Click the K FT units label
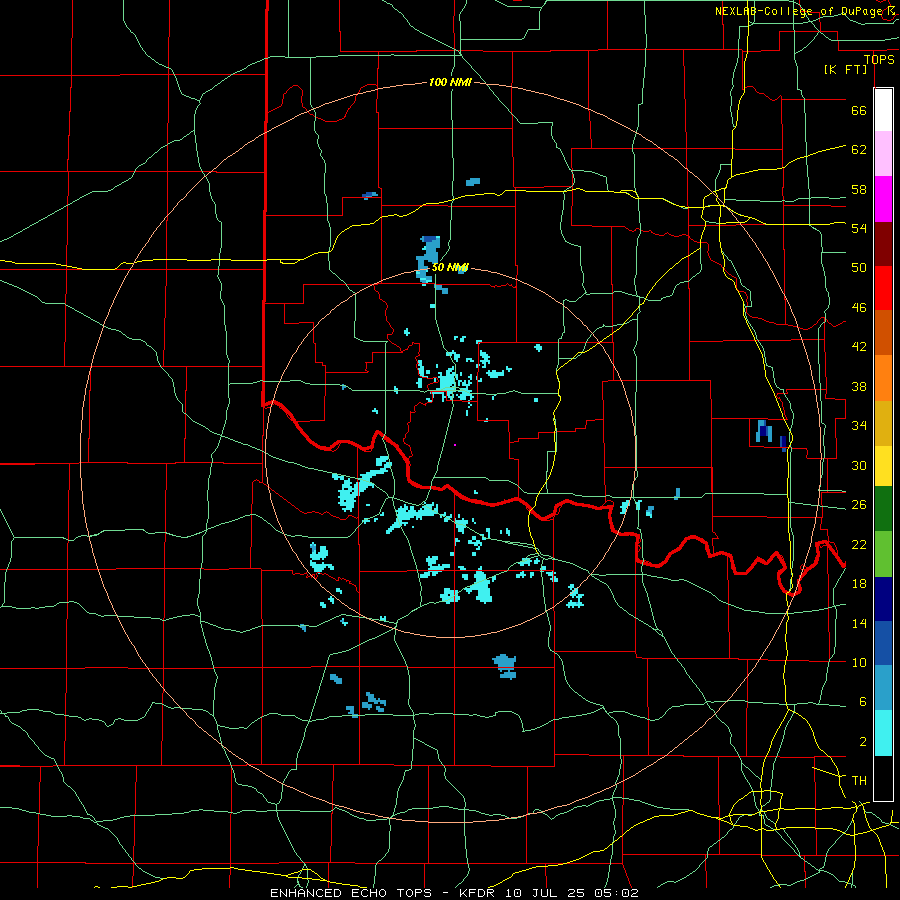The height and width of the screenshot is (900, 900). point(845,69)
